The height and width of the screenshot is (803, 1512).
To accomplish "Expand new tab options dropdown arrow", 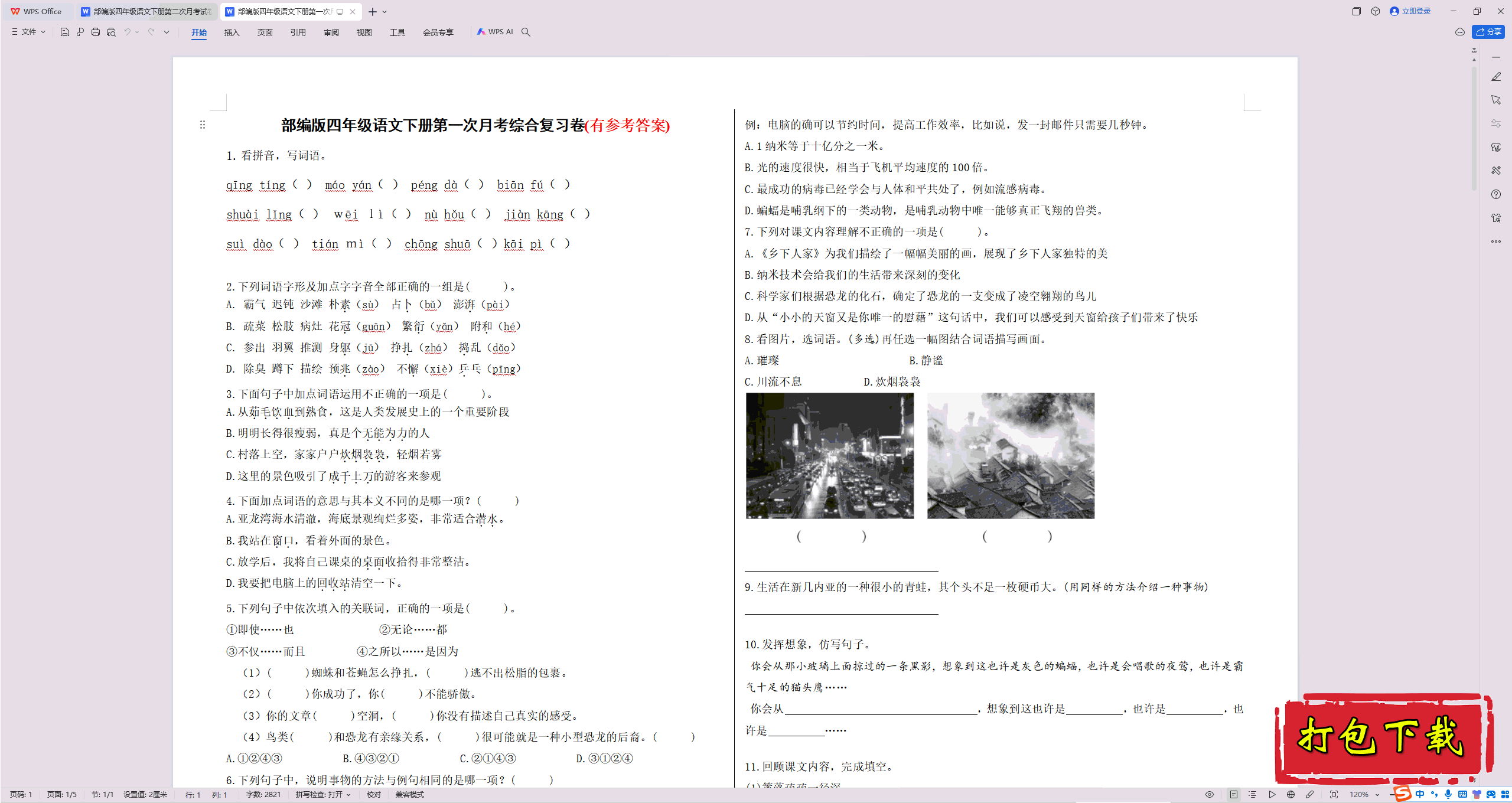I will (384, 12).
